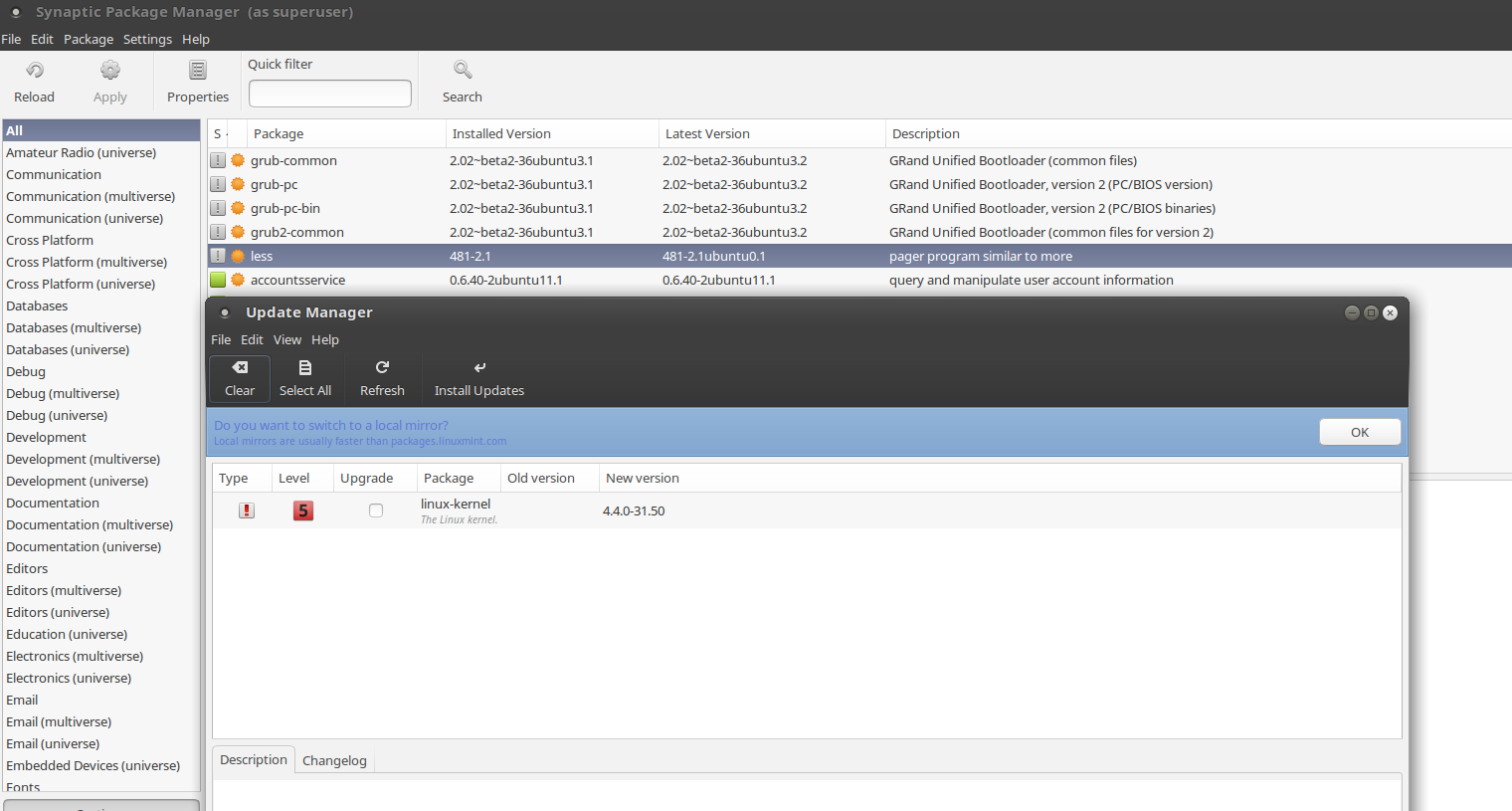
Task: Maximize the Update Manager window
Action: coord(1371,312)
